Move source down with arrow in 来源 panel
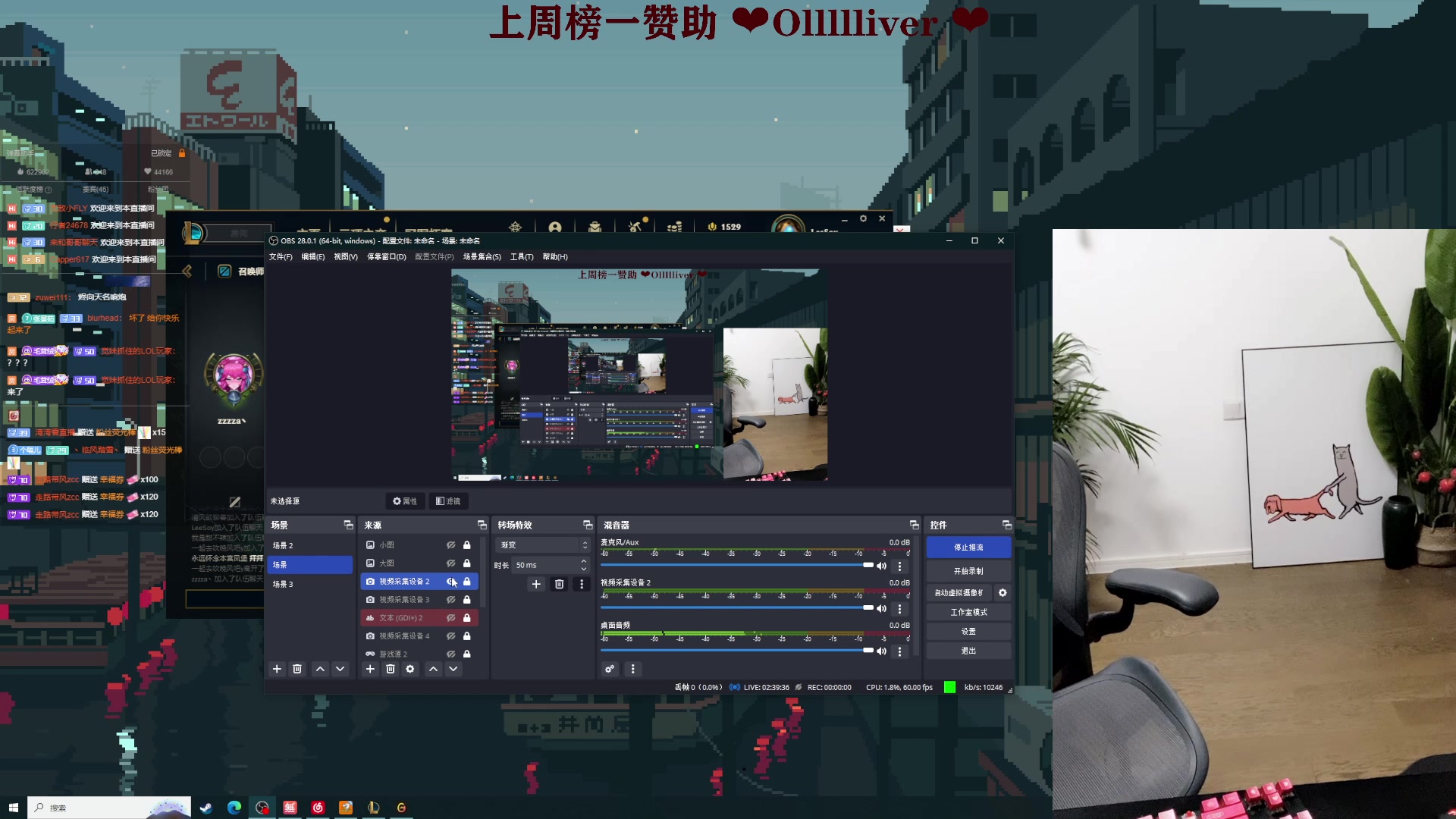Viewport: 1456px width, 819px height. 453,669
